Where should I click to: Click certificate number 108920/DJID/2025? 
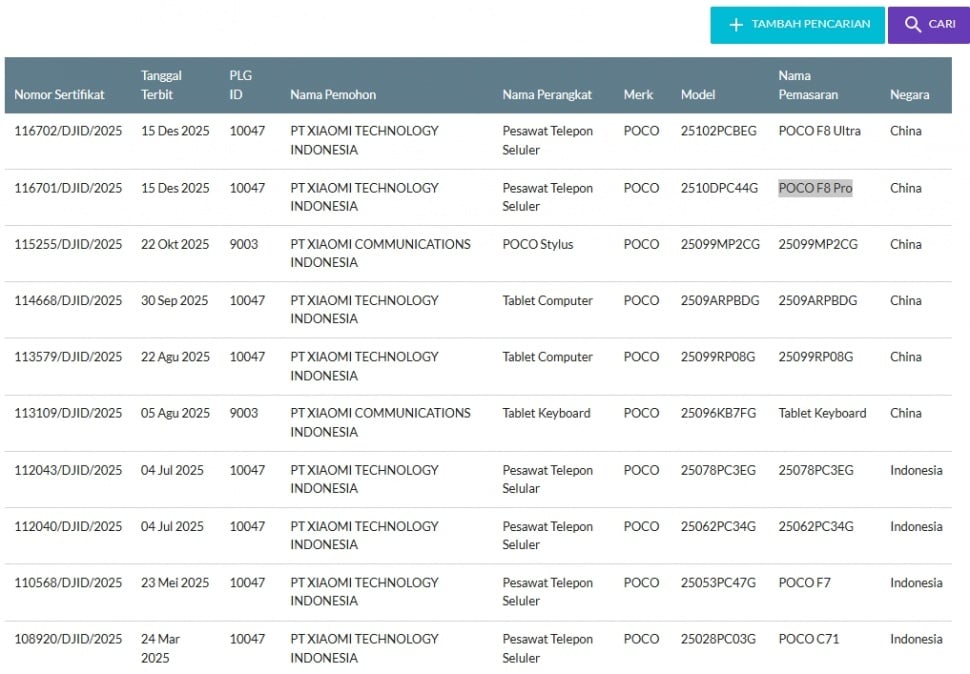[x=68, y=639]
